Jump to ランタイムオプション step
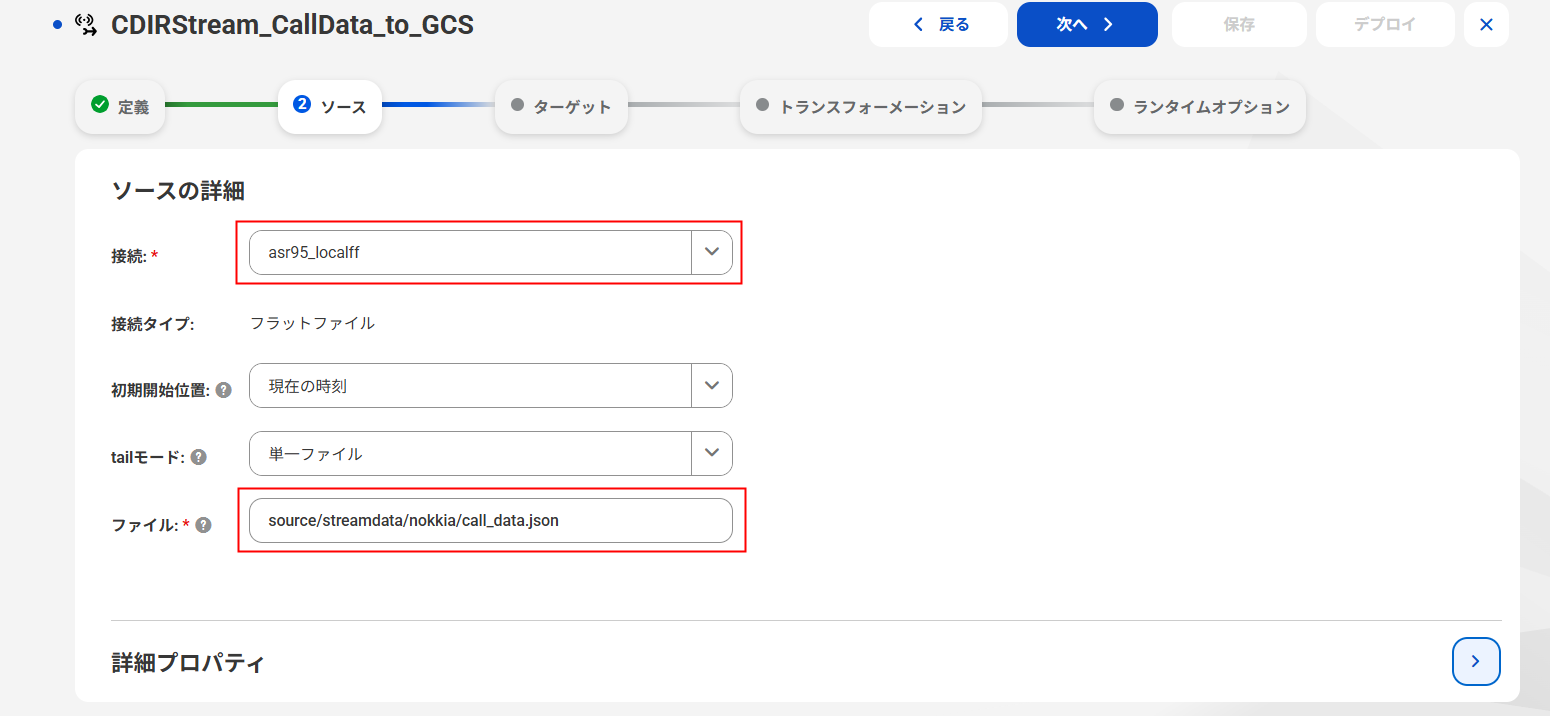Screen dimensions: 1550x716 click(1200, 106)
